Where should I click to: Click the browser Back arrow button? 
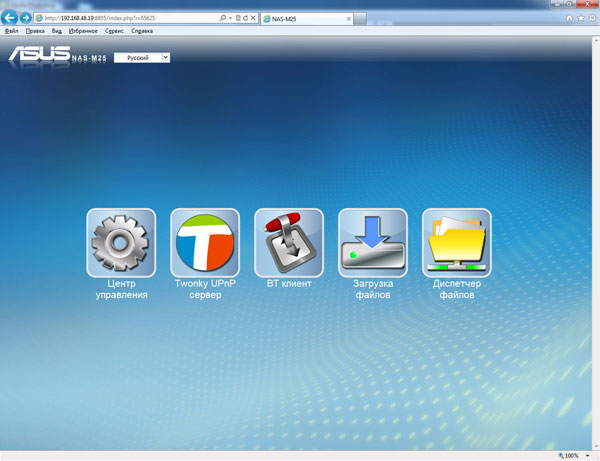[9, 18]
